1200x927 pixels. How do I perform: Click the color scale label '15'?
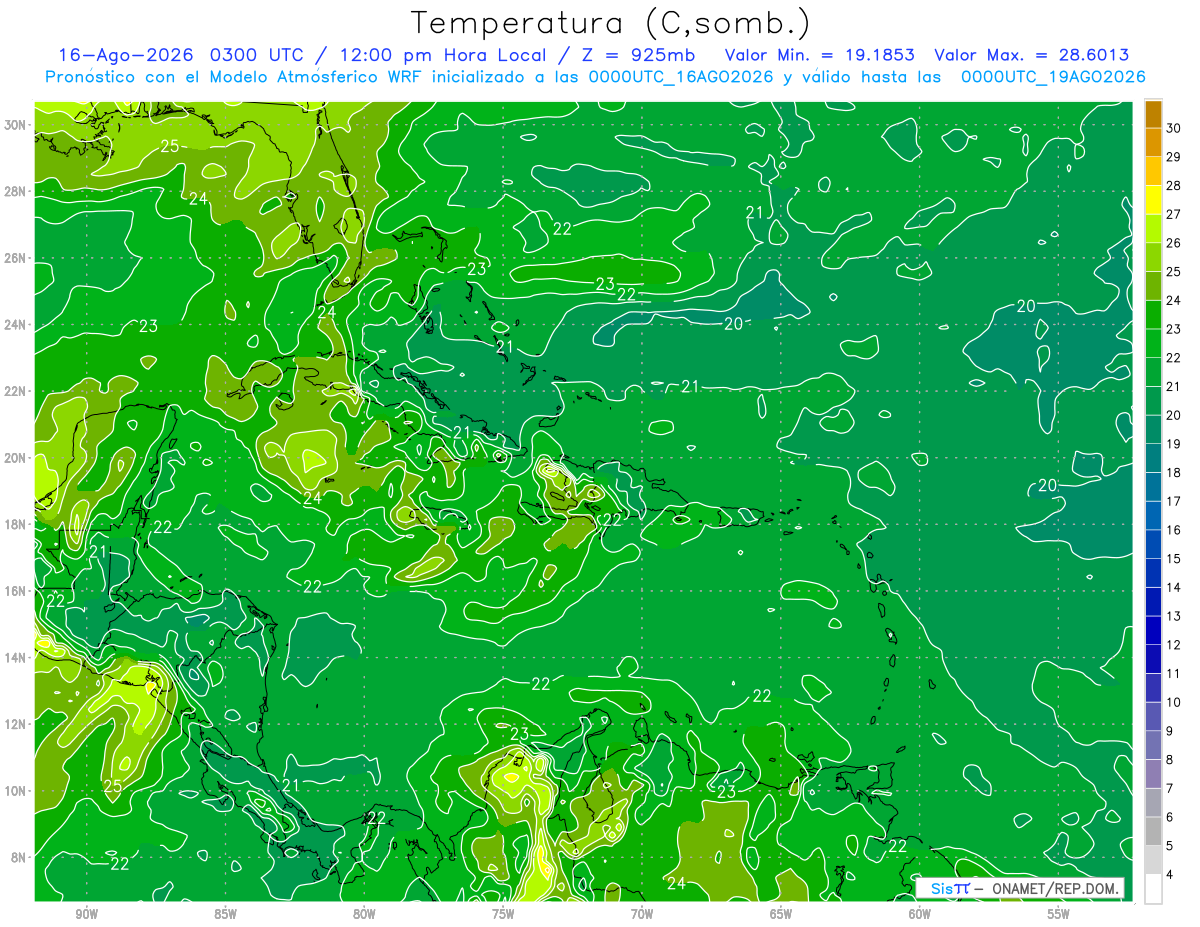[1174, 559]
